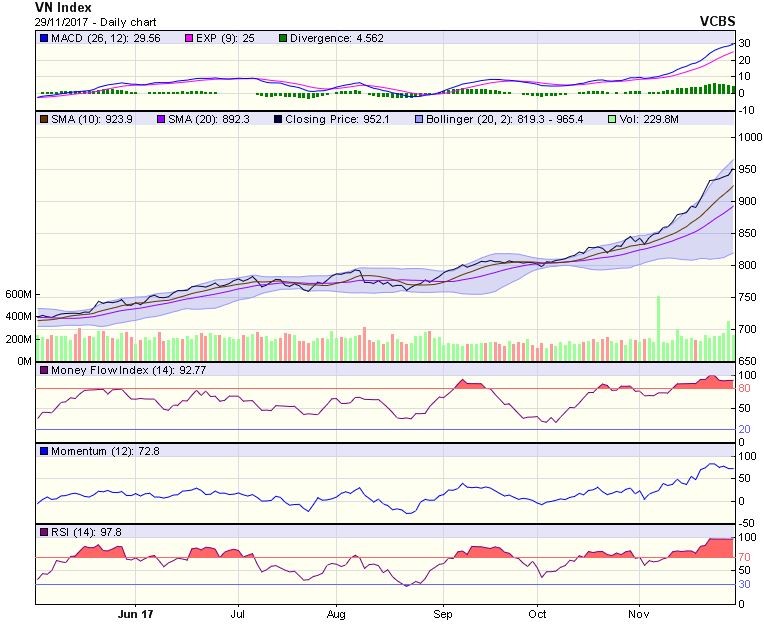Click the 950 price axis label
764x629 pixels.
pos(747,169)
